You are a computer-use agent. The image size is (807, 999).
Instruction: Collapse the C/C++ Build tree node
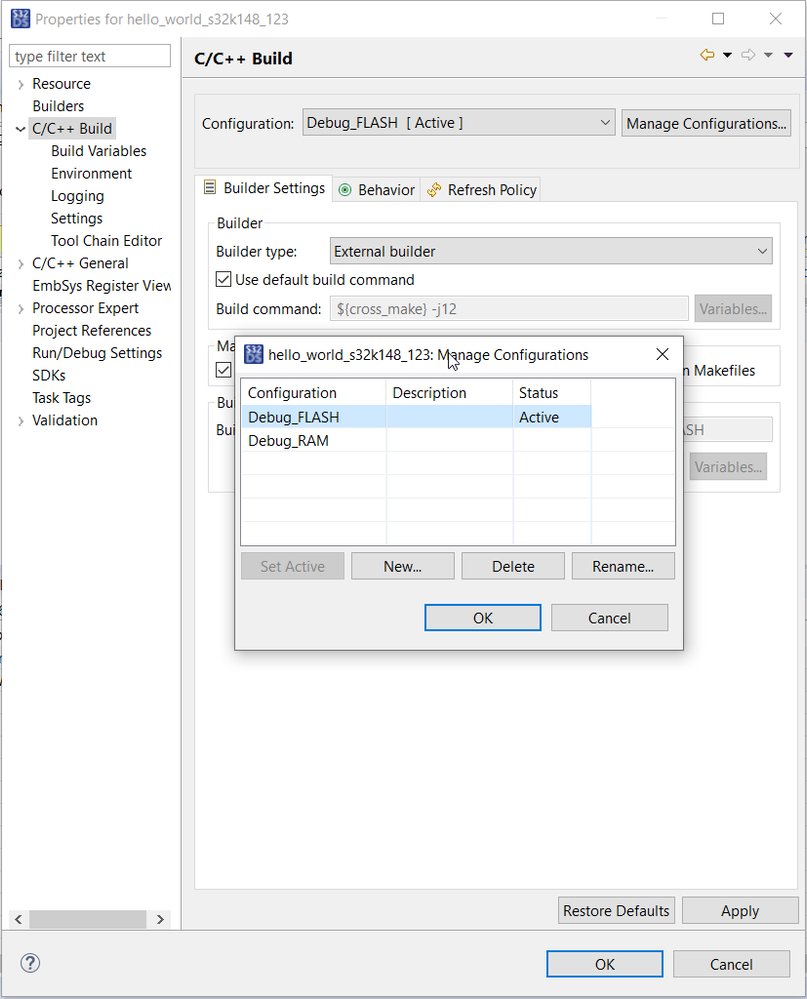21,129
